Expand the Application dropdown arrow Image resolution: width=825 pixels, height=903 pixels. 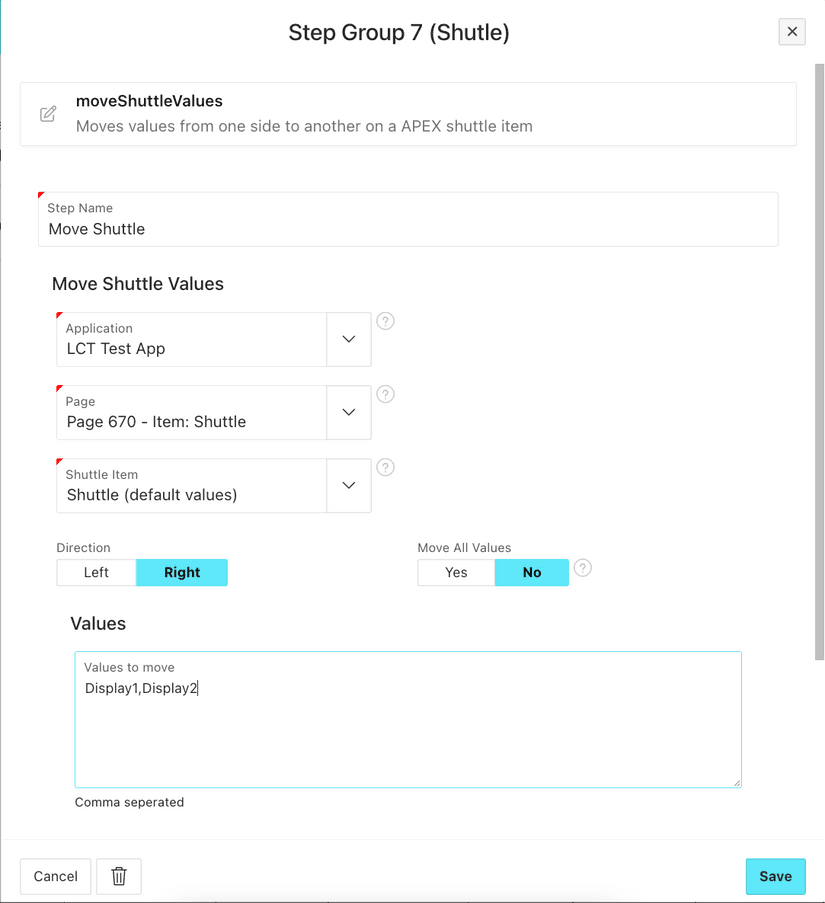pos(348,339)
